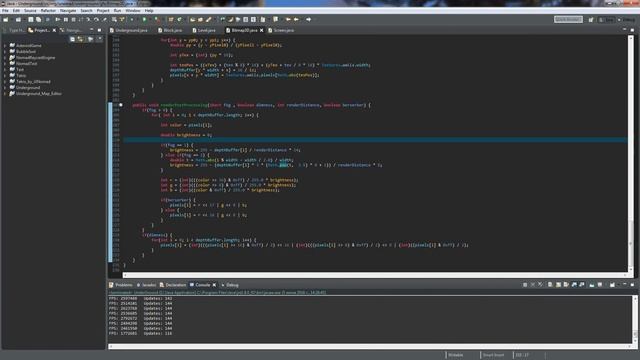This screenshot has height=360, width=640.
Task: Maximize the editor area
Action: (x=632, y=30)
